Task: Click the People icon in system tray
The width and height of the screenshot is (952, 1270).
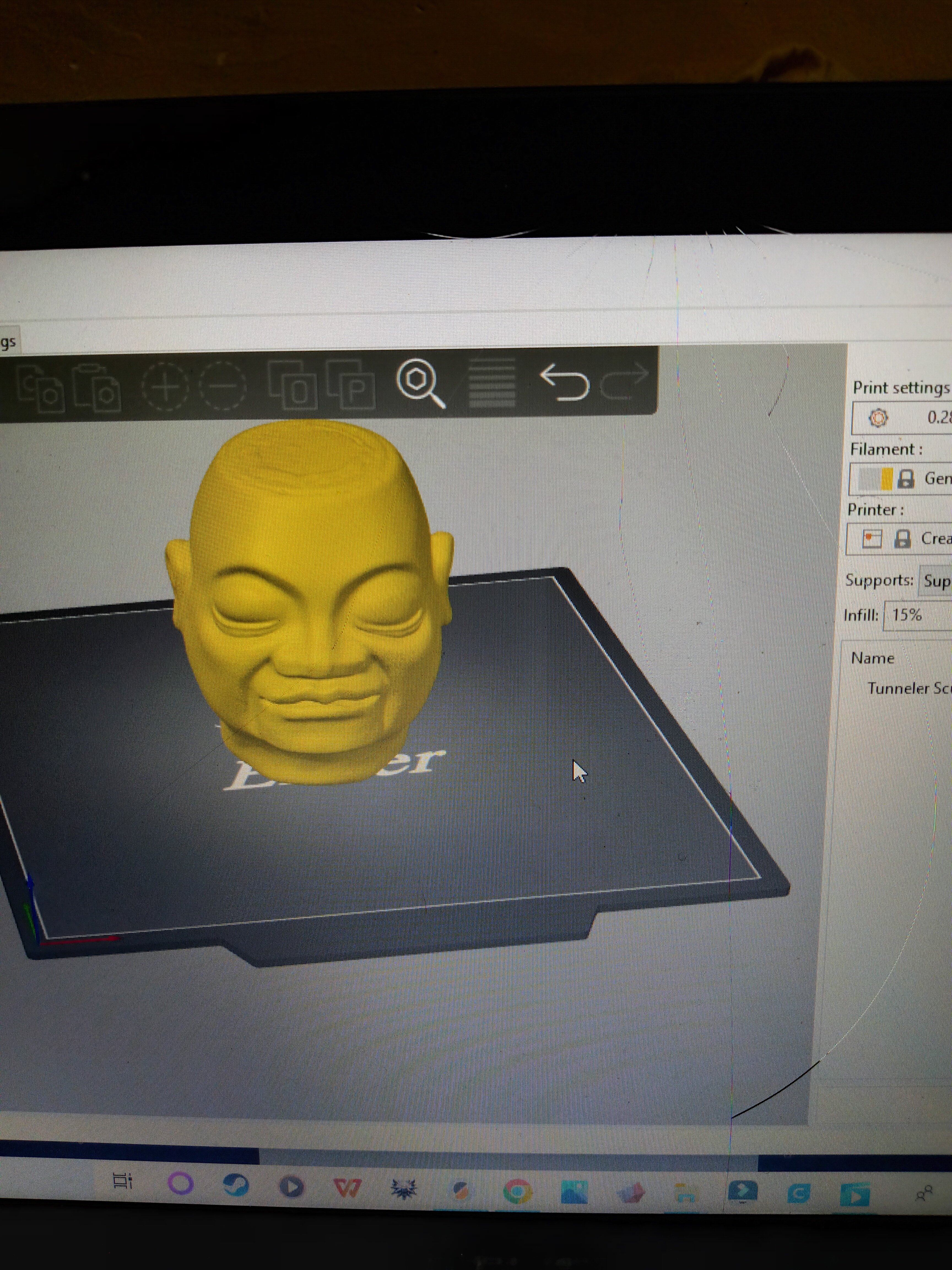Action: coord(924,1193)
